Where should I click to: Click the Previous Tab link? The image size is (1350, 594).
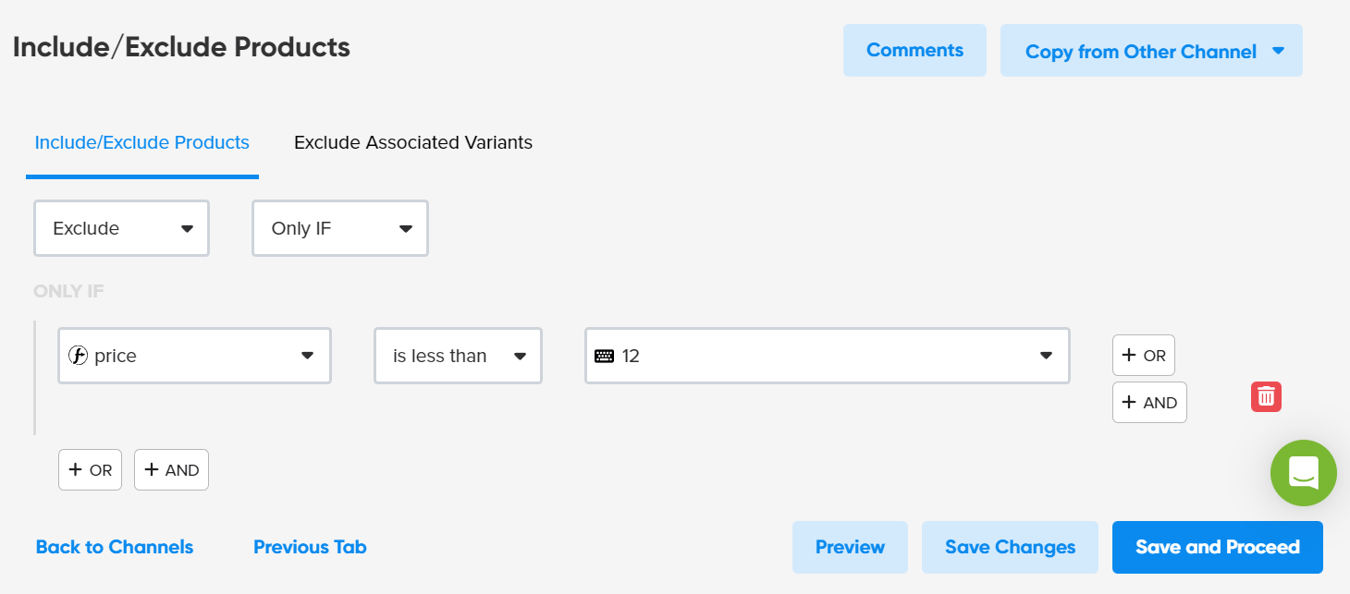coord(310,547)
